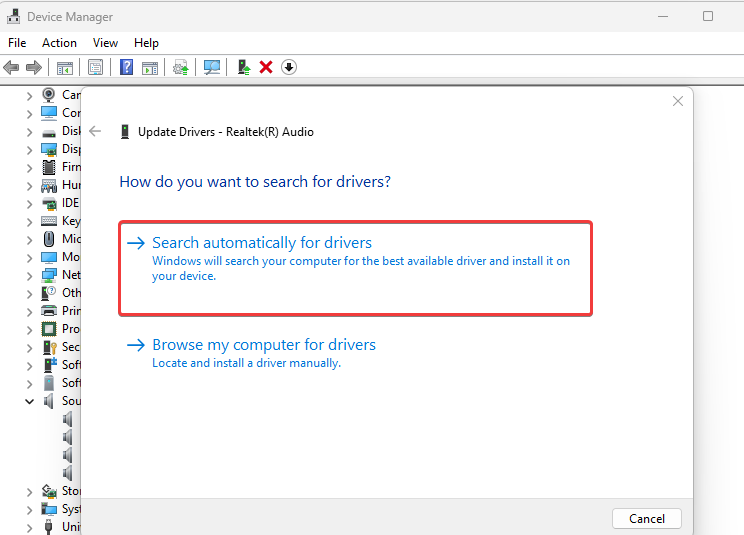
Task: Click the Device Manager title bar icon
Action: (13, 16)
